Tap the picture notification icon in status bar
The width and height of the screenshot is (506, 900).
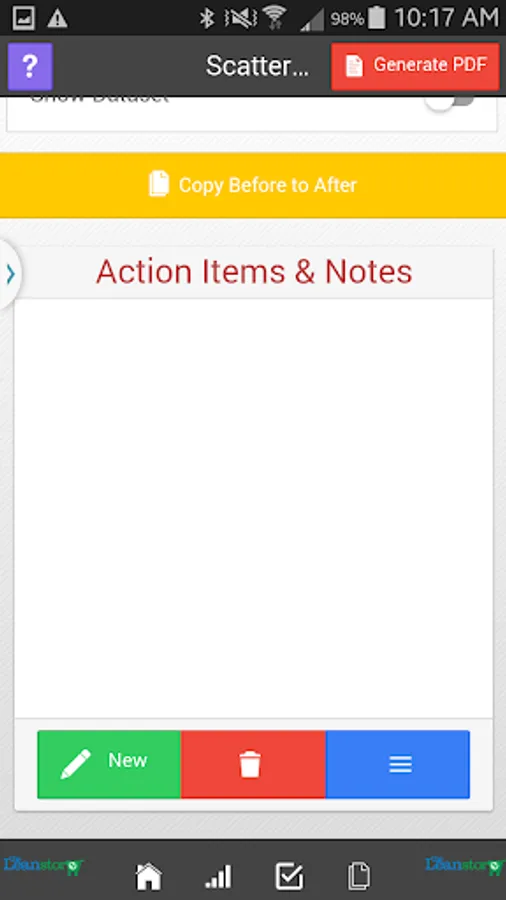[x=24, y=18]
